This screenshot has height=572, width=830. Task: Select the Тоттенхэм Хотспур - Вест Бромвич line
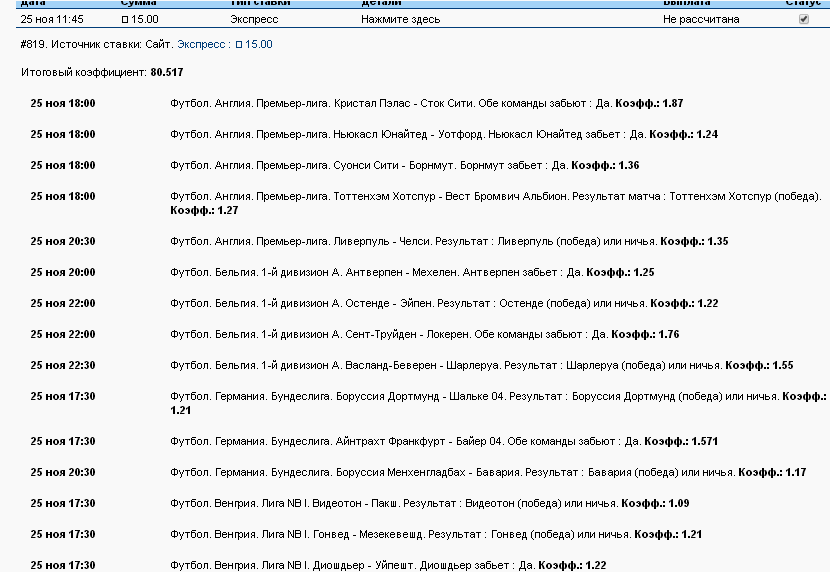click(495, 203)
